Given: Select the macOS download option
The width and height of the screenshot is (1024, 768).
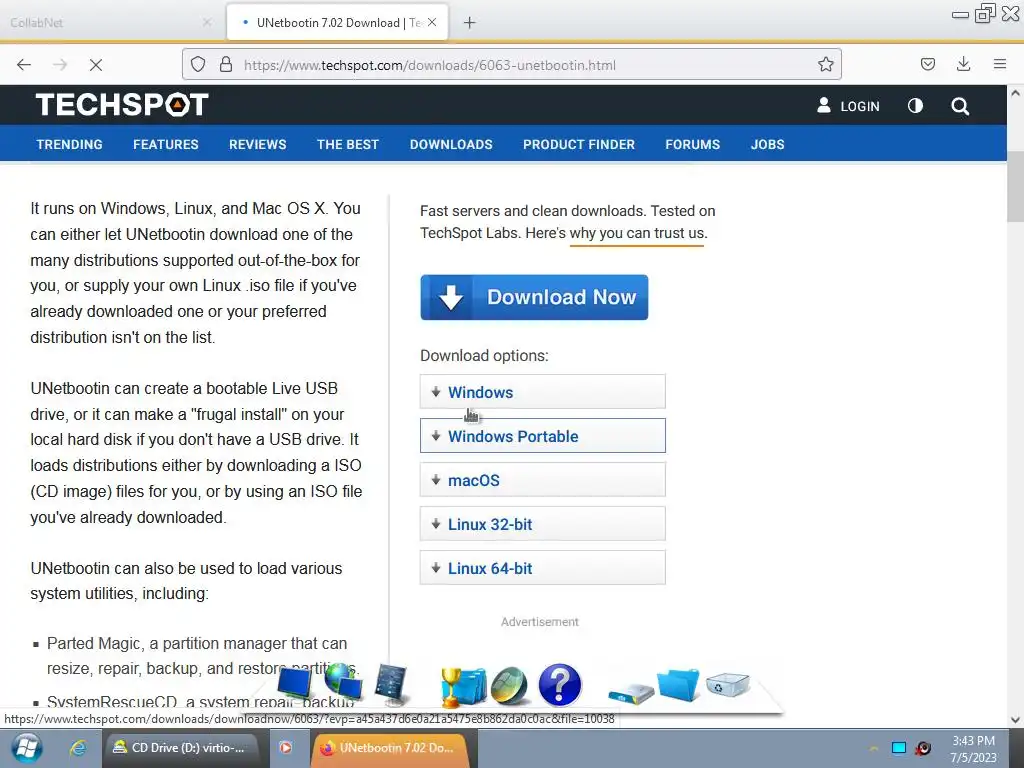Looking at the screenshot, I should [x=543, y=480].
